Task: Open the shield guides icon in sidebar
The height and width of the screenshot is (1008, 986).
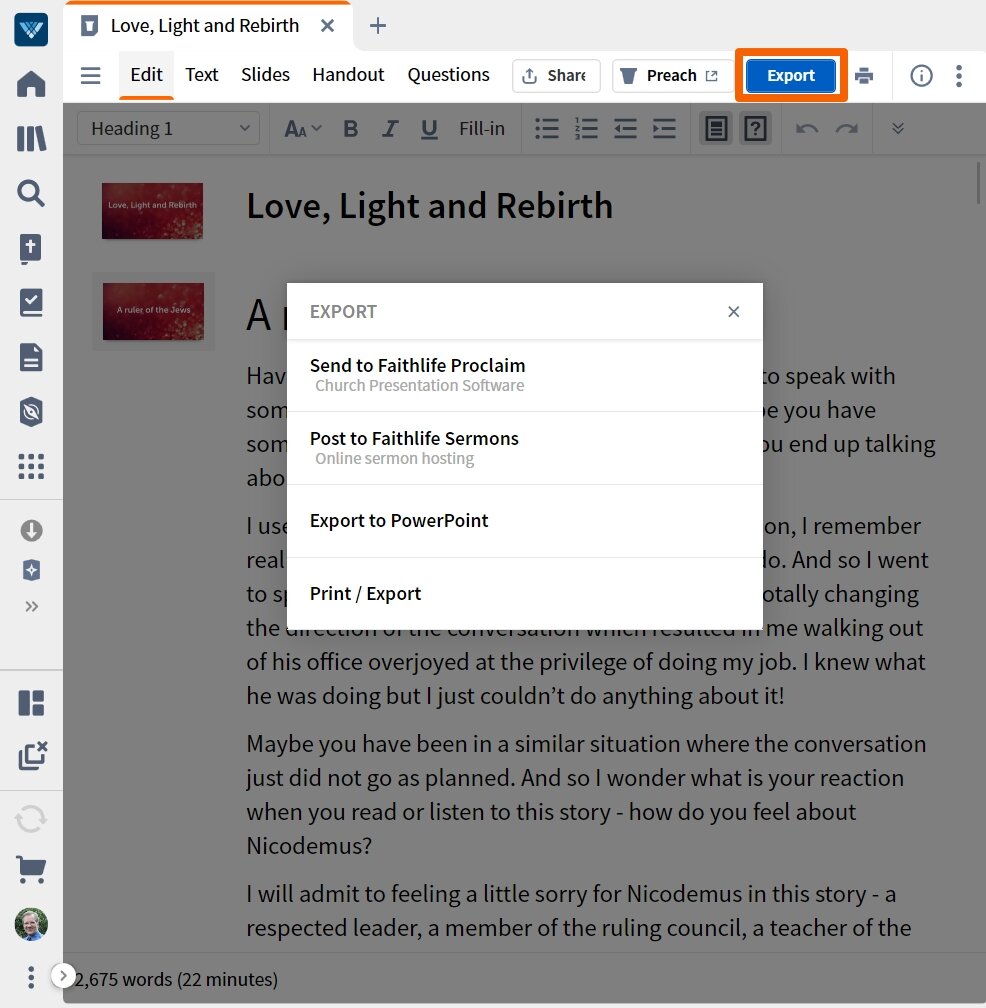Action: 31,412
